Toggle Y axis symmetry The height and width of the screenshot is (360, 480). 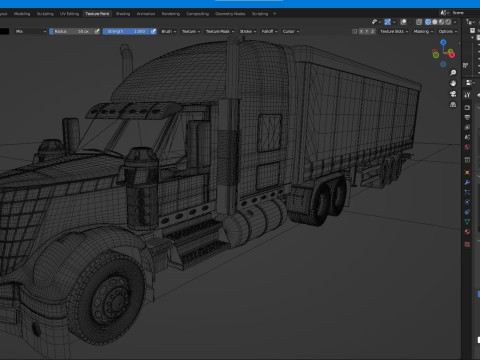(x=367, y=31)
